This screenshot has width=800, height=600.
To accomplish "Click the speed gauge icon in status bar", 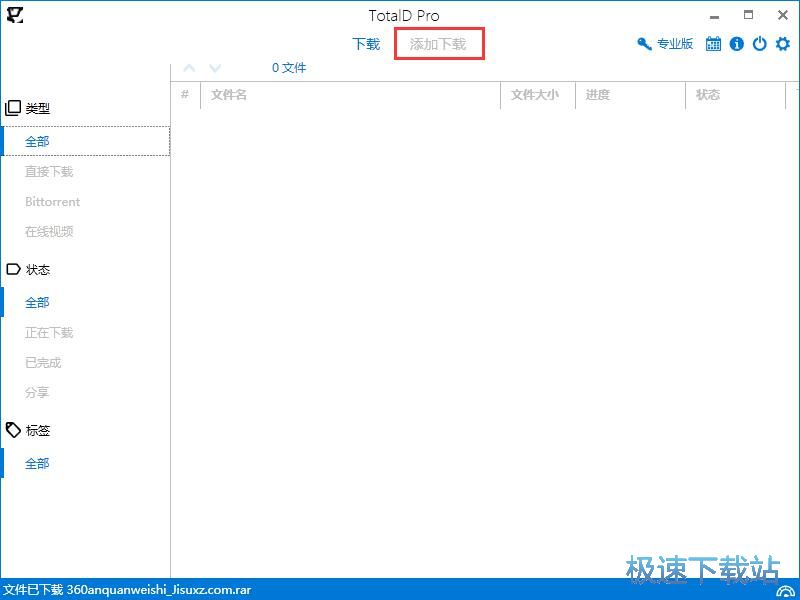I will pos(786,591).
